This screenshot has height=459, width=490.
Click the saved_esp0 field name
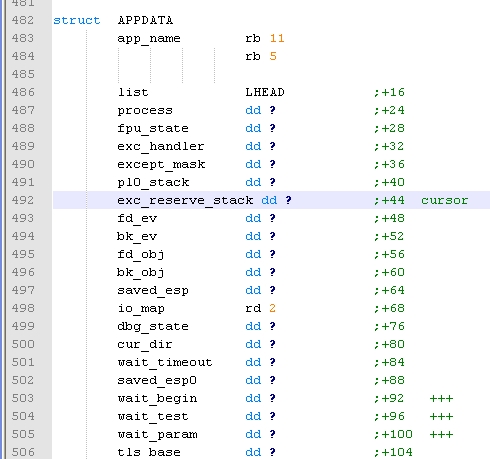pos(157,381)
